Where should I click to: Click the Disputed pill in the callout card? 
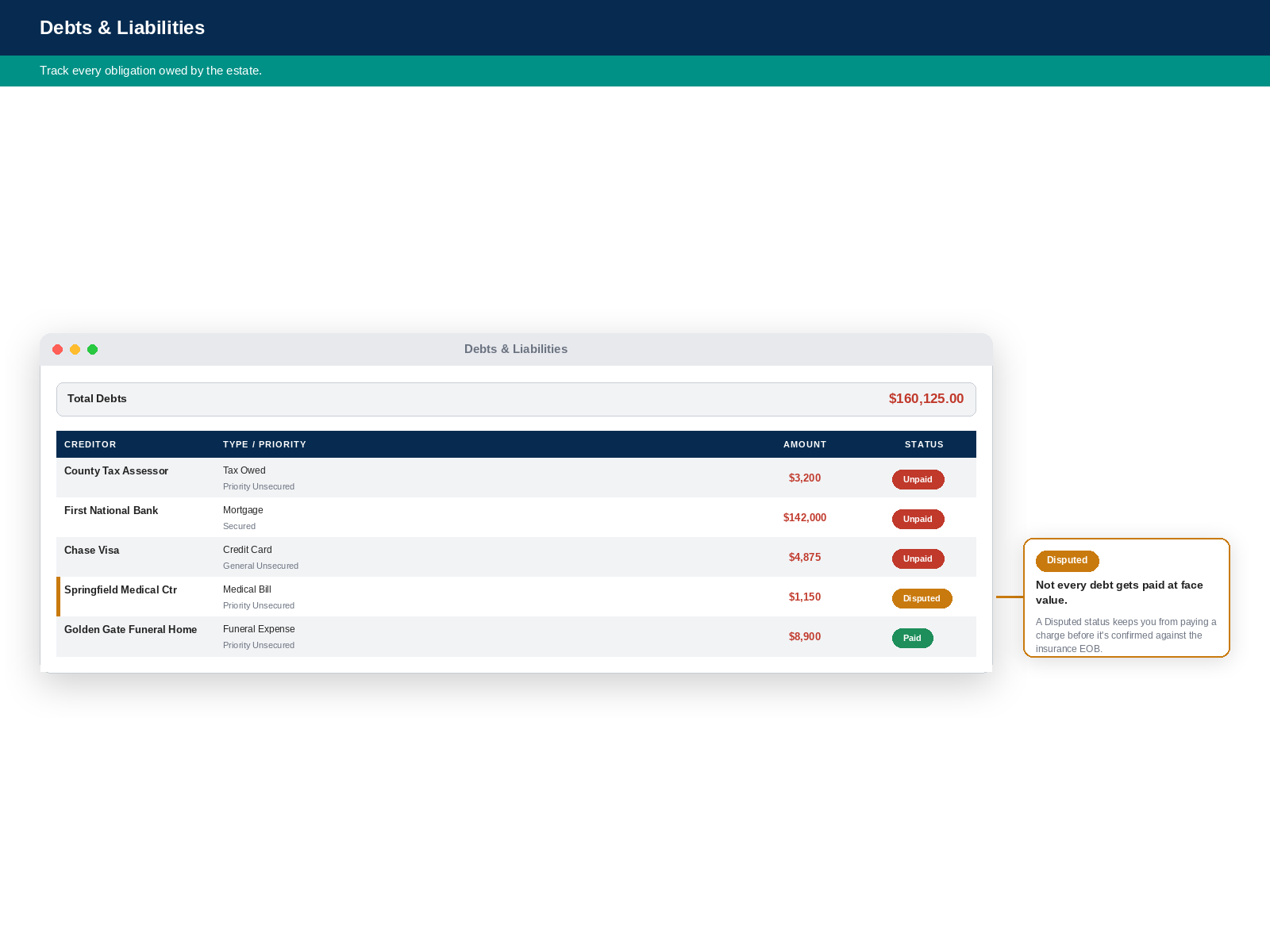coord(1067,561)
